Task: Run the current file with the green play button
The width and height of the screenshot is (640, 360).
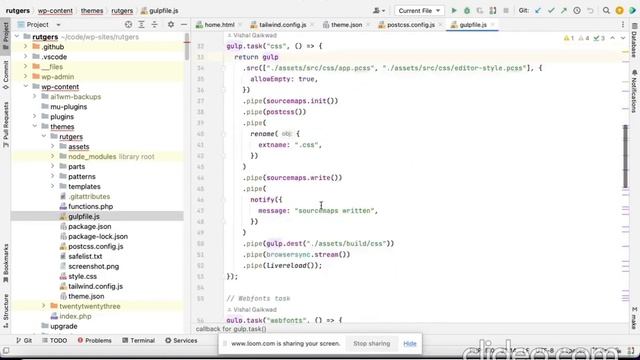Action: click(454, 11)
